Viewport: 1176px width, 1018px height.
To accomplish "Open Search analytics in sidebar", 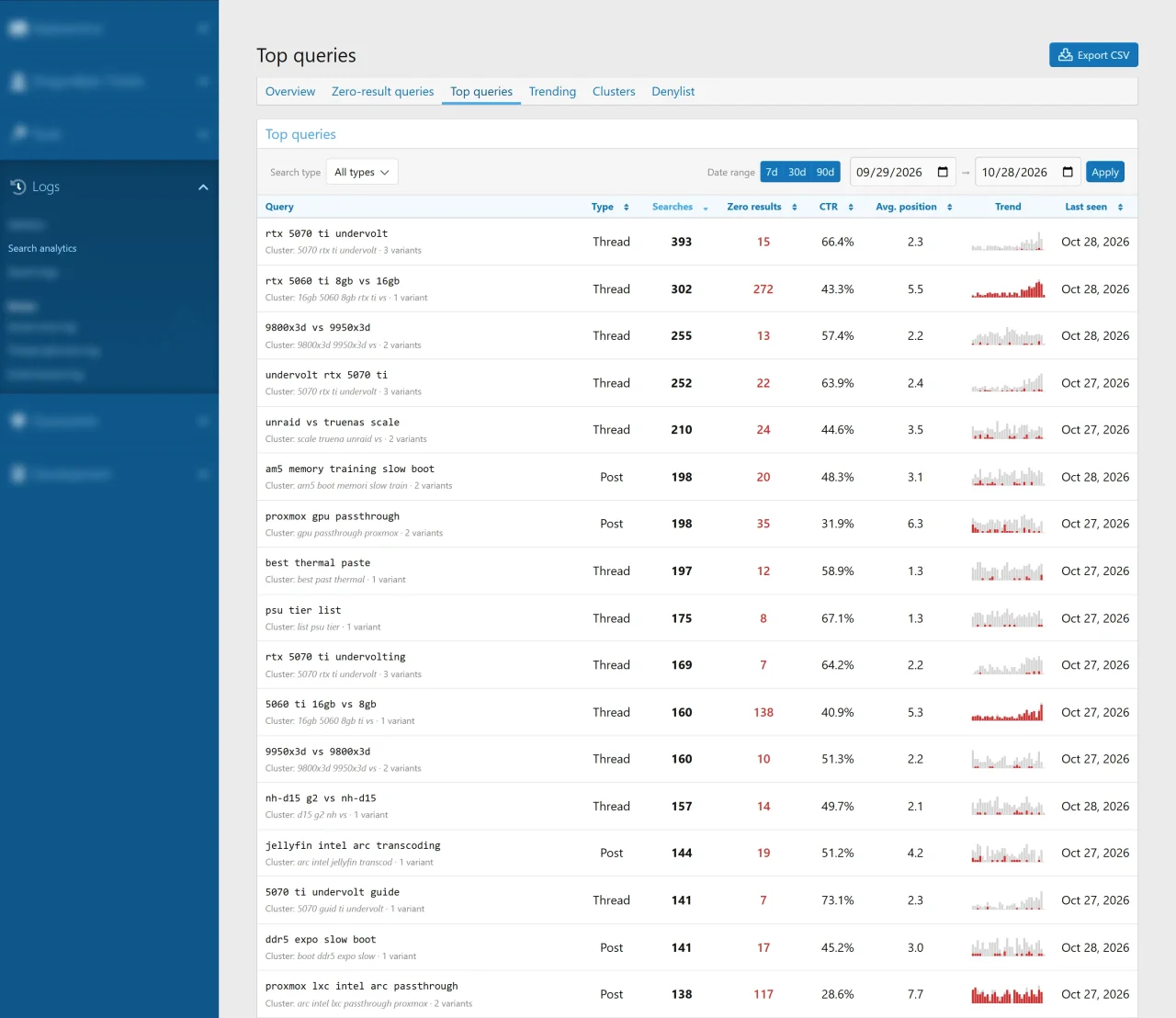I will click(x=42, y=248).
